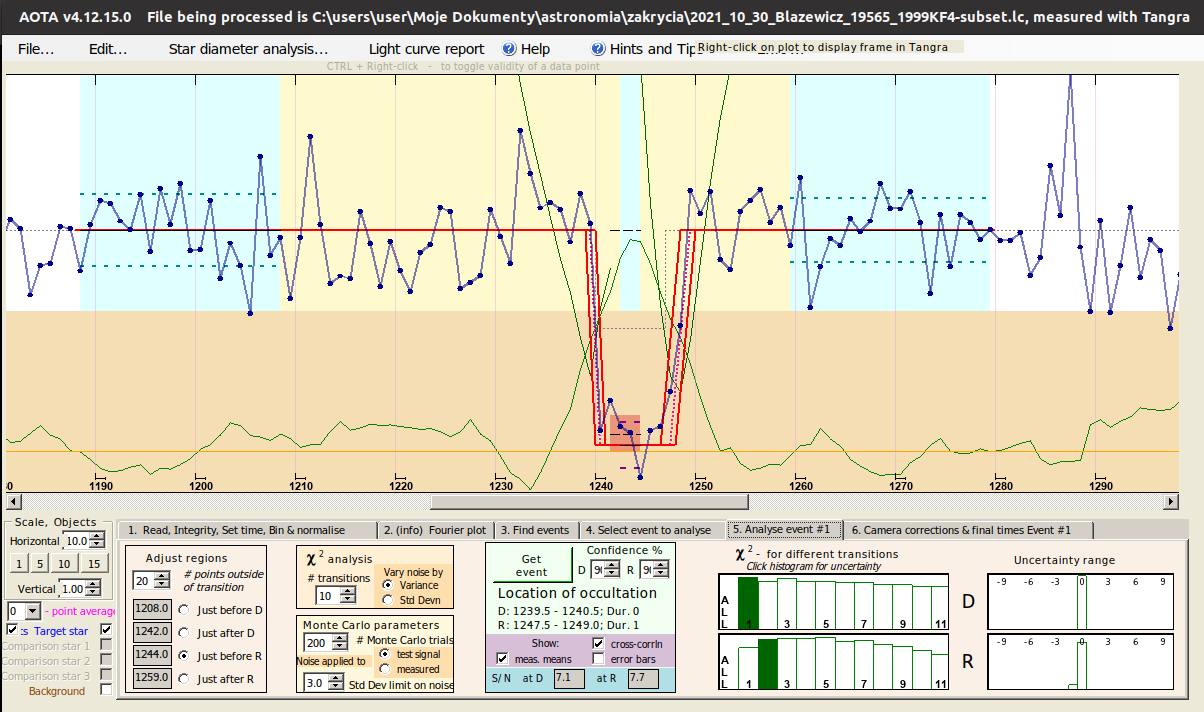This screenshot has width=1204, height=712.
Task: Decrease the Horizontal scale value
Action: 96,544
